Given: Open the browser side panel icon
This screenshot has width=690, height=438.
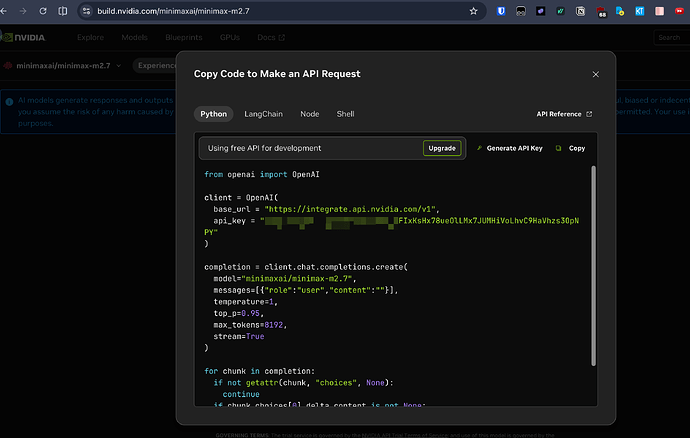Looking at the screenshot, I should (x=63, y=11).
